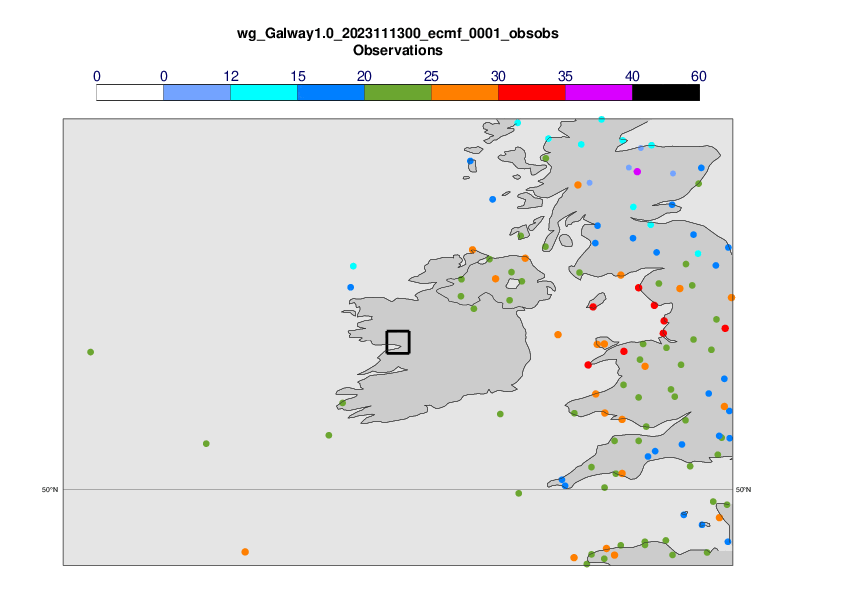Click the cyan 12-15 legend segment
This screenshot has width=842, height=596.
[264, 92]
